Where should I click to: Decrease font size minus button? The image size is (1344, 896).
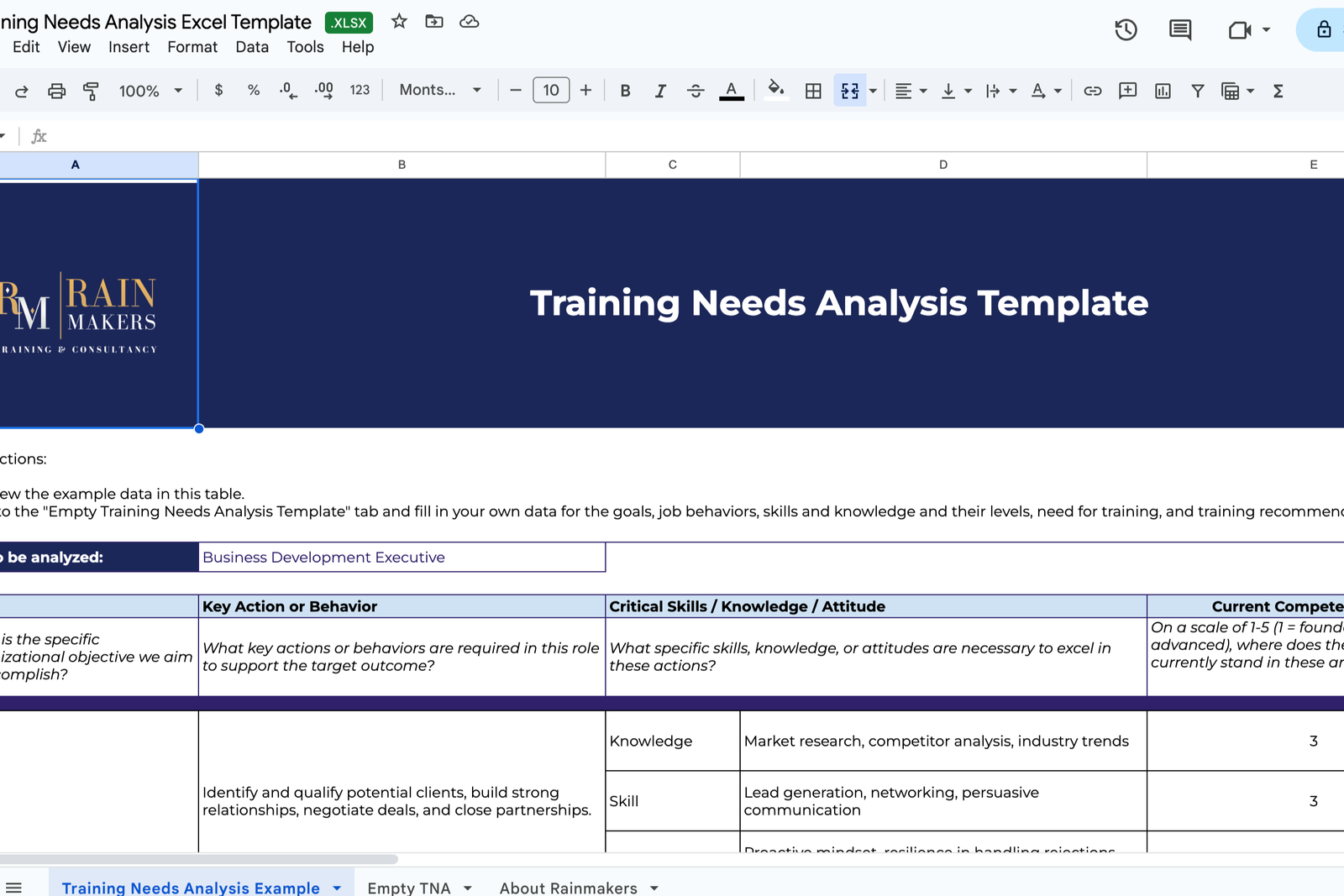coord(516,90)
